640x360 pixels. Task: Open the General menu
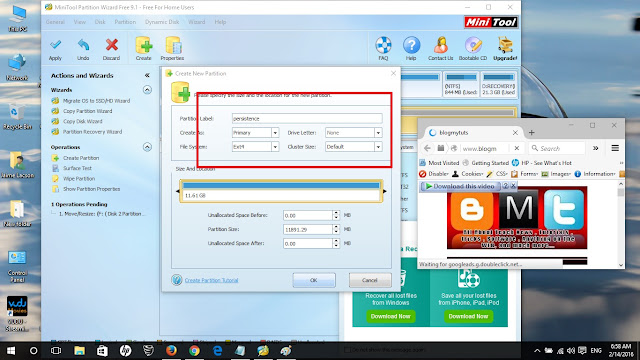[x=55, y=22]
